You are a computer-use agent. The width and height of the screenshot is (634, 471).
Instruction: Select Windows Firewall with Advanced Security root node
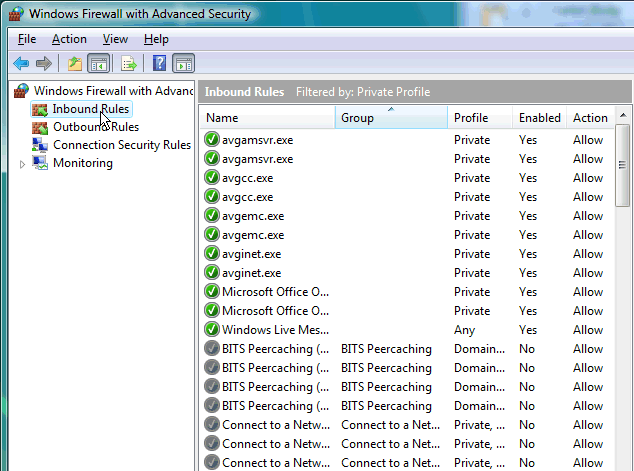[113, 91]
